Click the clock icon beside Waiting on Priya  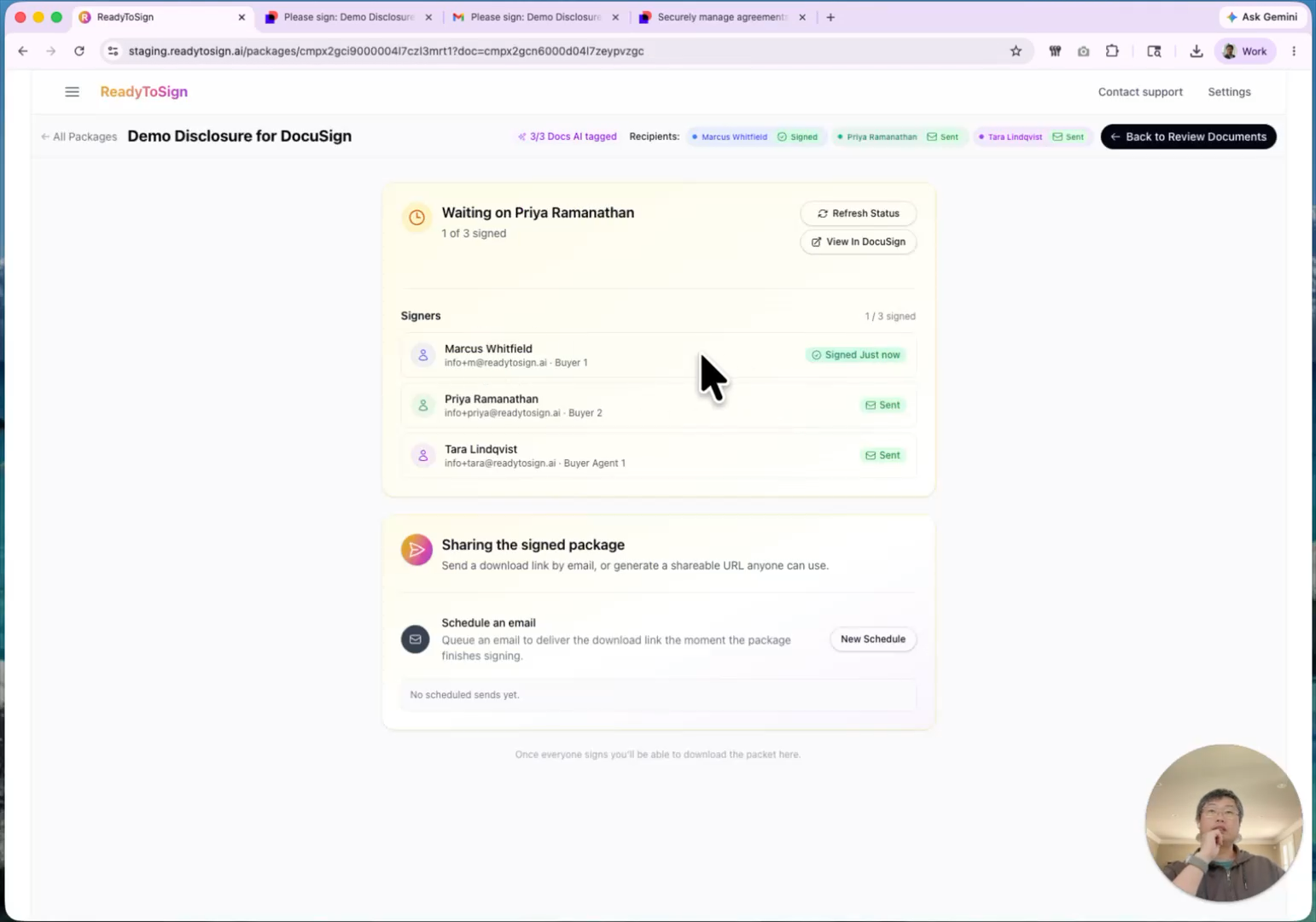click(x=416, y=218)
